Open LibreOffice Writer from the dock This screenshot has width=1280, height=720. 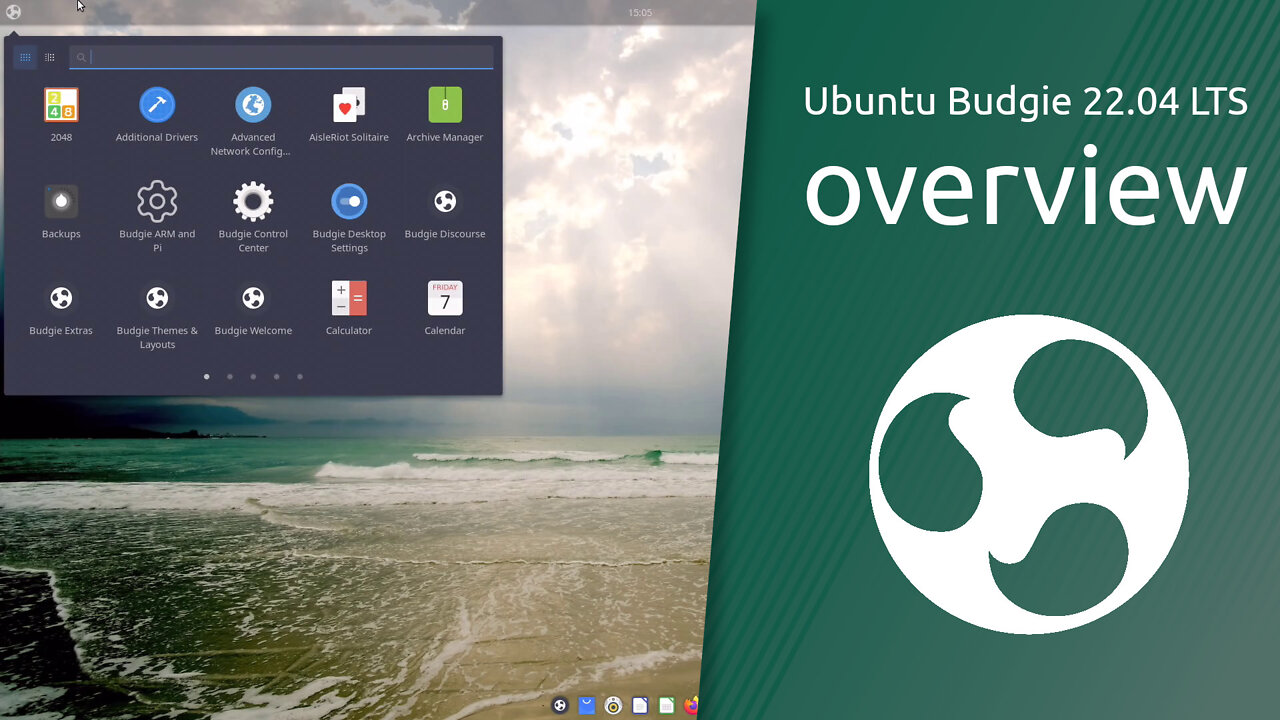(x=640, y=706)
